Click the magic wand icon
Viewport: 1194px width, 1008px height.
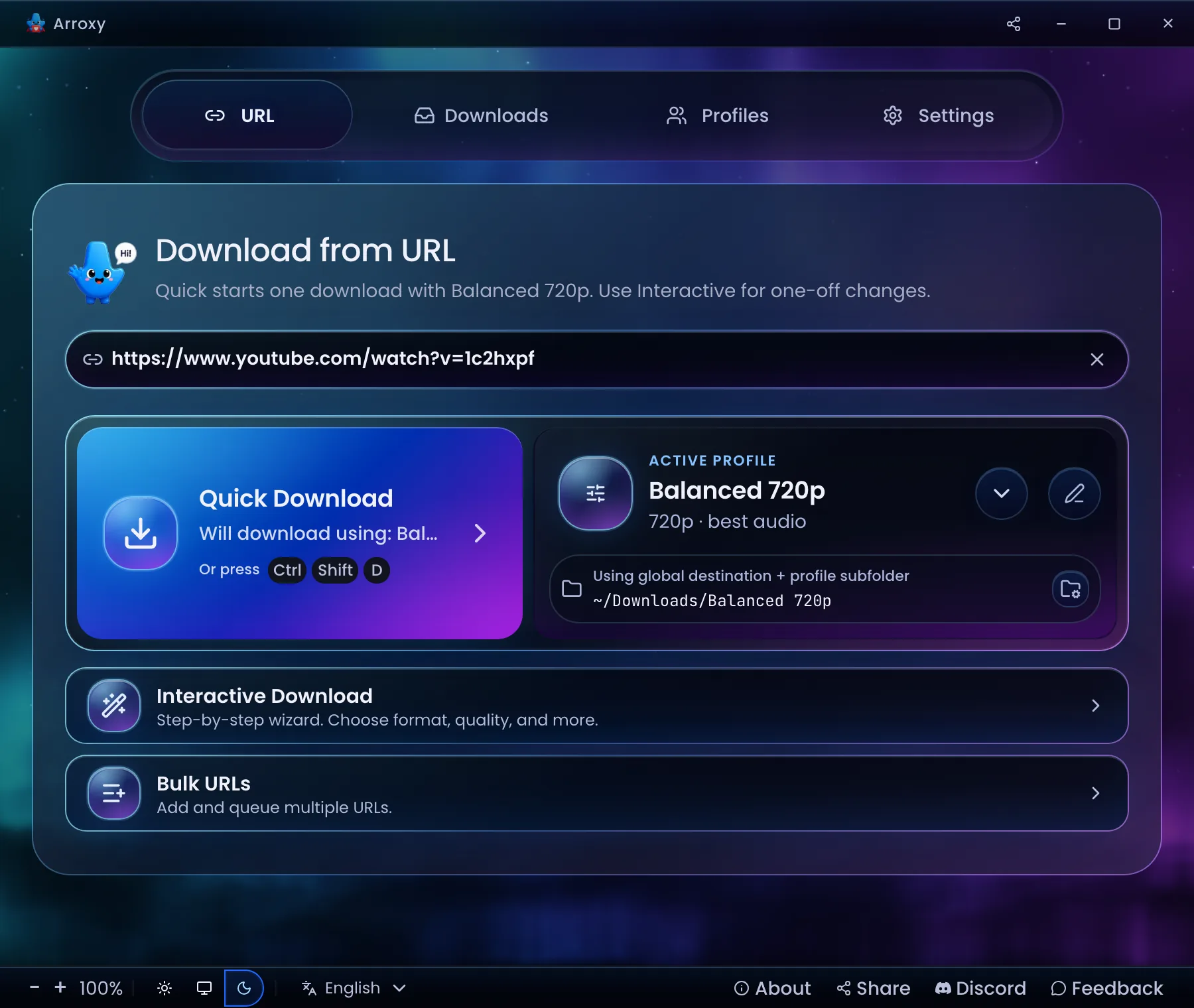point(114,706)
